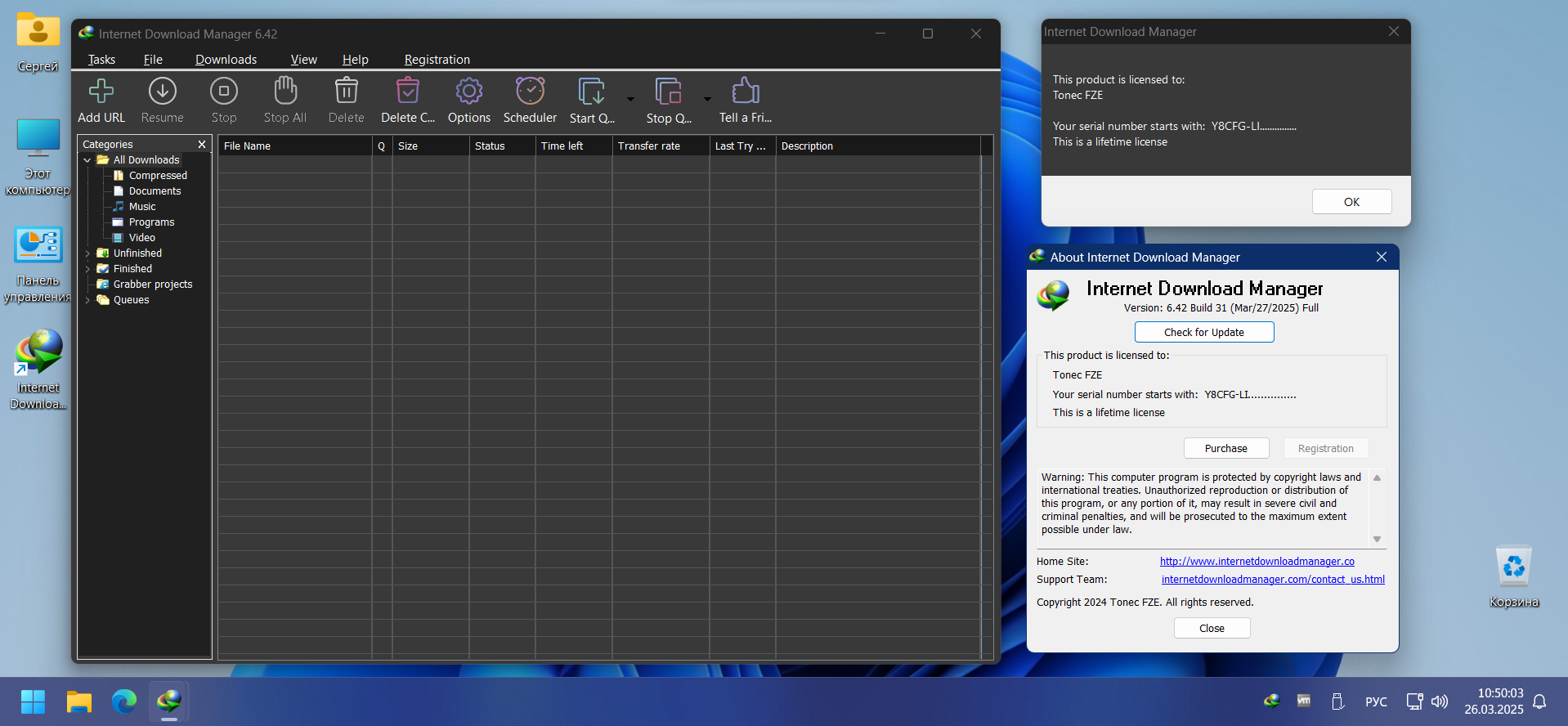Open Options gear icon
The image size is (1568, 726).
[x=469, y=91]
